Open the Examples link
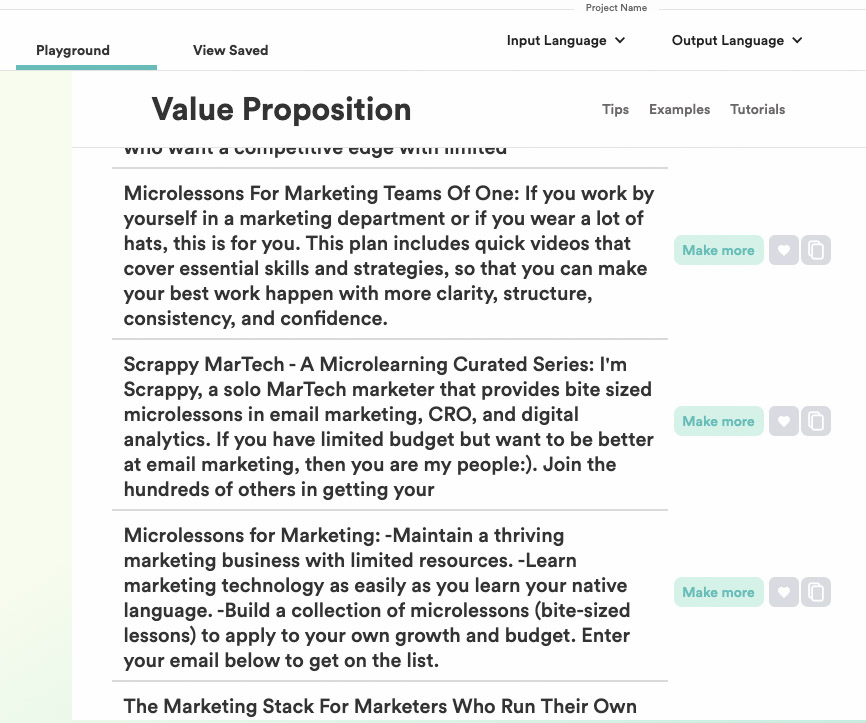Viewport: 866px width, 723px height. click(679, 109)
